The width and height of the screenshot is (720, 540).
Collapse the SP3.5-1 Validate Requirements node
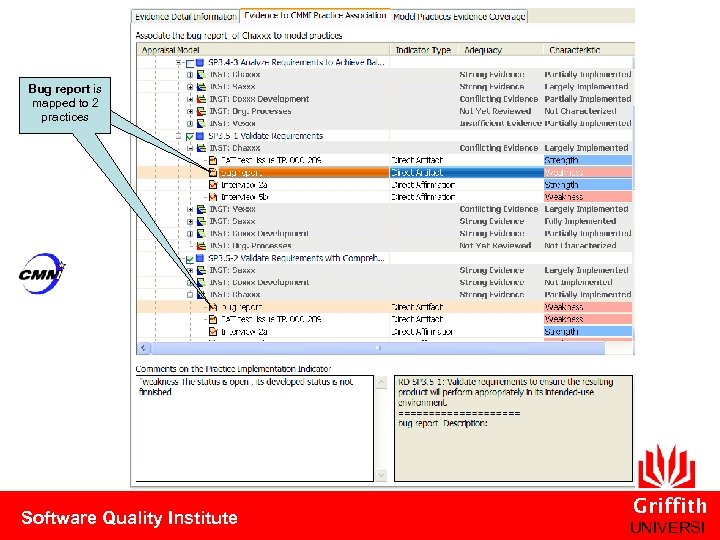pyautogui.click(x=179, y=136)
